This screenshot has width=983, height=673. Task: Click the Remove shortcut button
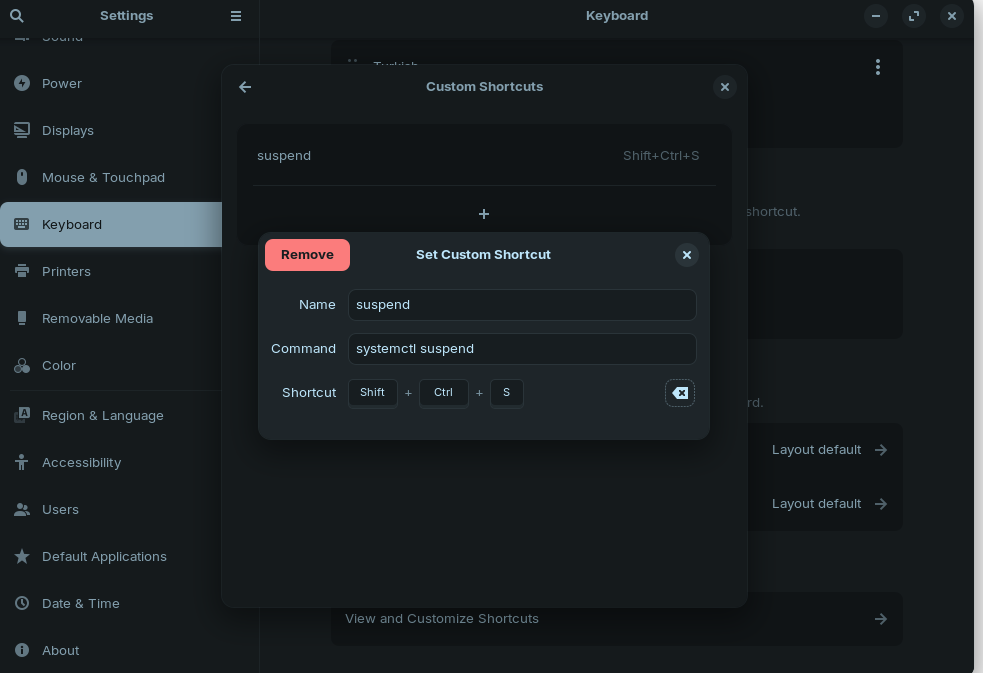[307, 255]
